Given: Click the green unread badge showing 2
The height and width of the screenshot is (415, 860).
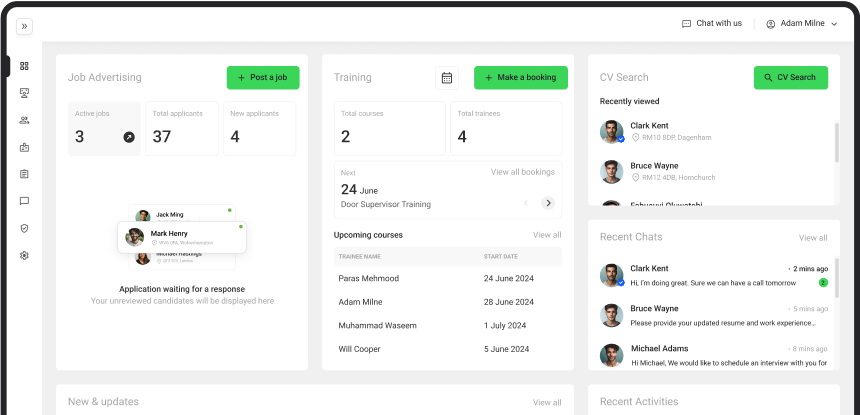Looking at the screenshot, I should pos(823,283).
